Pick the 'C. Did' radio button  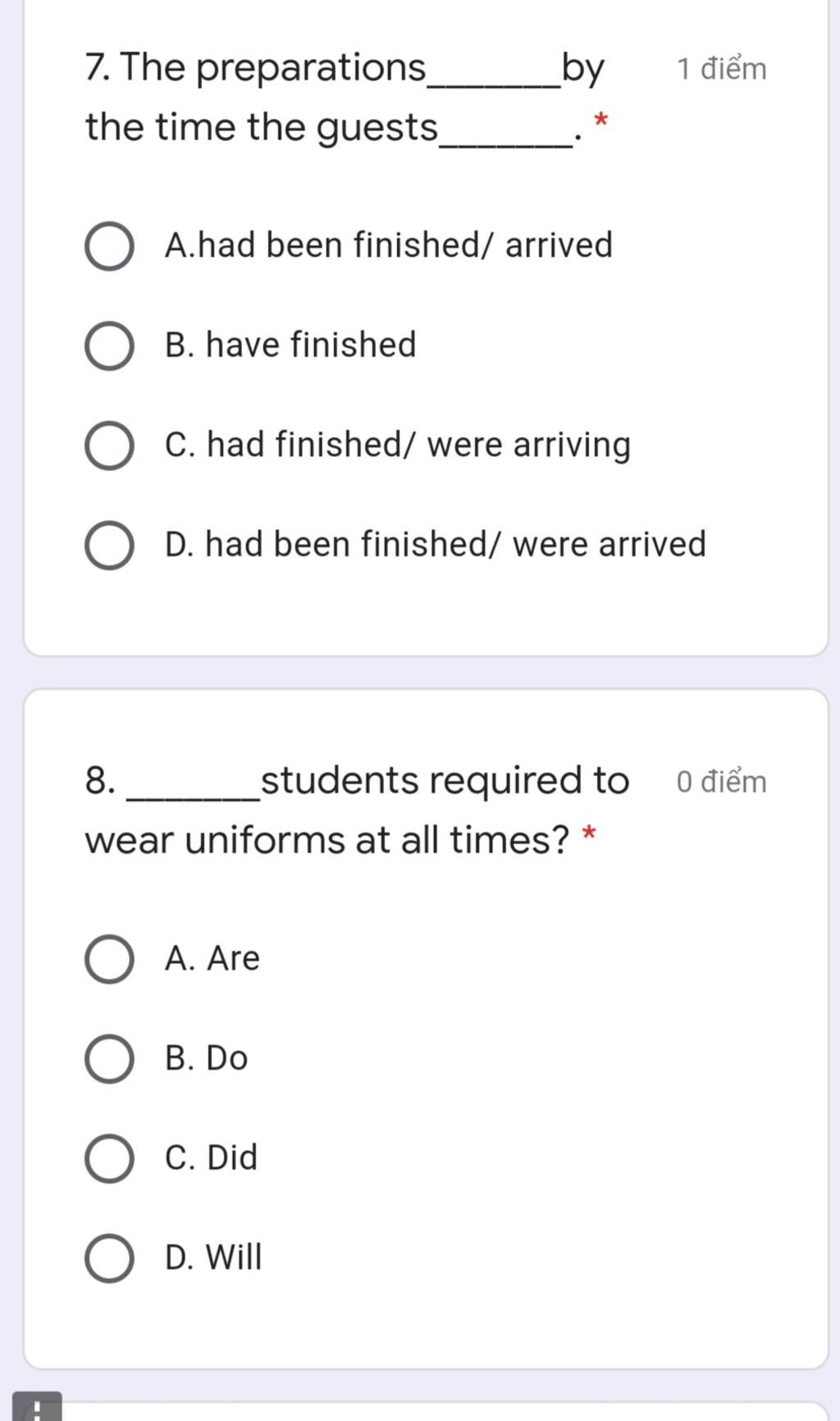(109, 1158)
